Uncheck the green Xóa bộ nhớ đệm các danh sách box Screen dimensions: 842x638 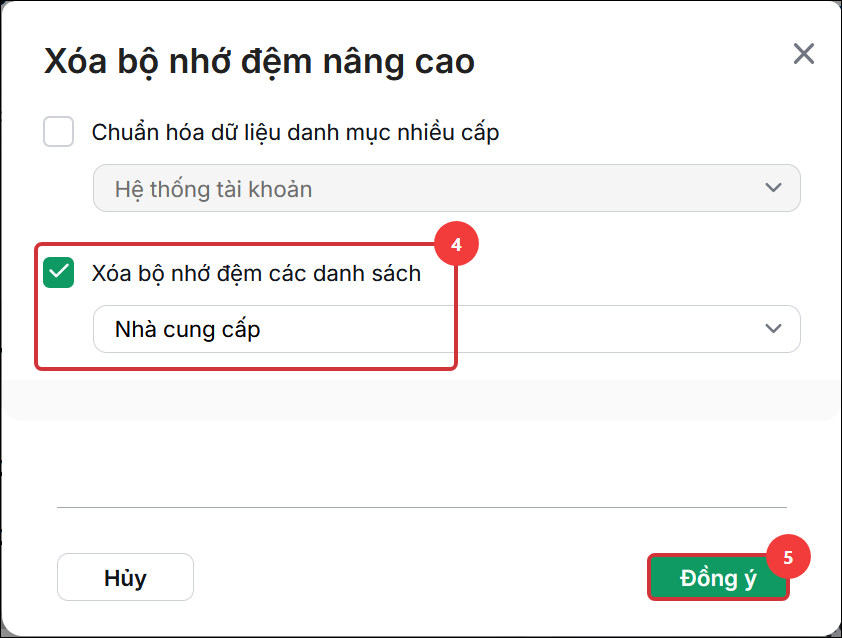click(x=59, y=273)
